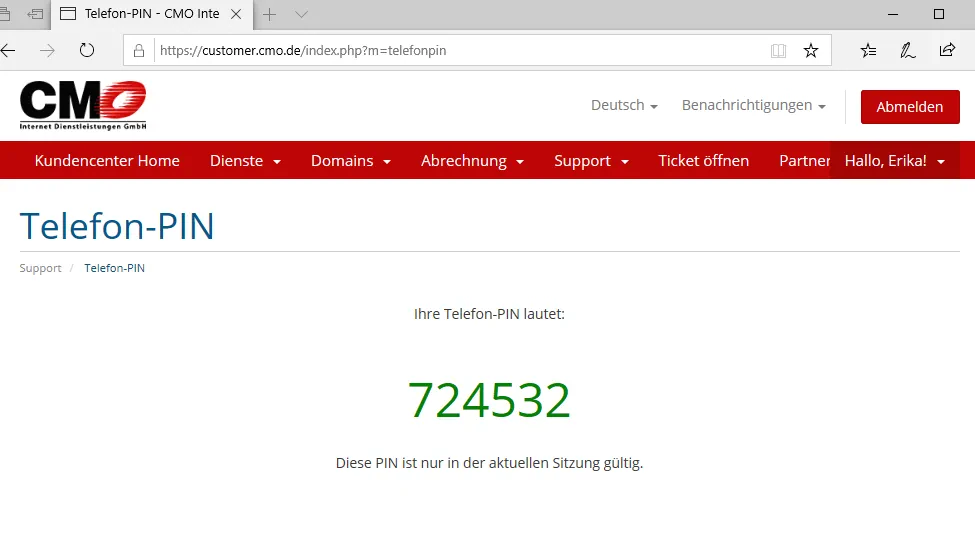Click the Telefon-PIN page heading

click(x=117, y=225)
